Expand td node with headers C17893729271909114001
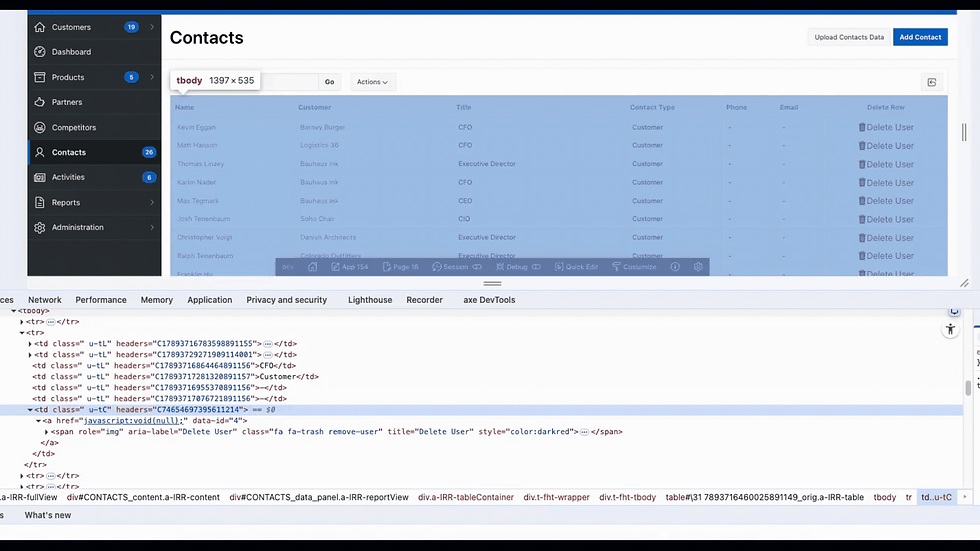 [30, 355]
